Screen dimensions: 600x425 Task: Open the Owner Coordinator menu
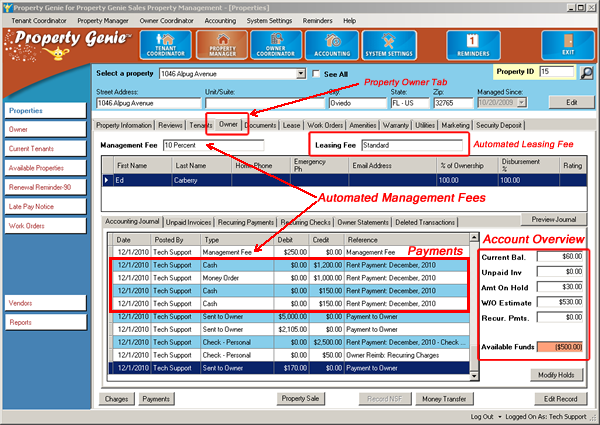pos(166,21)
